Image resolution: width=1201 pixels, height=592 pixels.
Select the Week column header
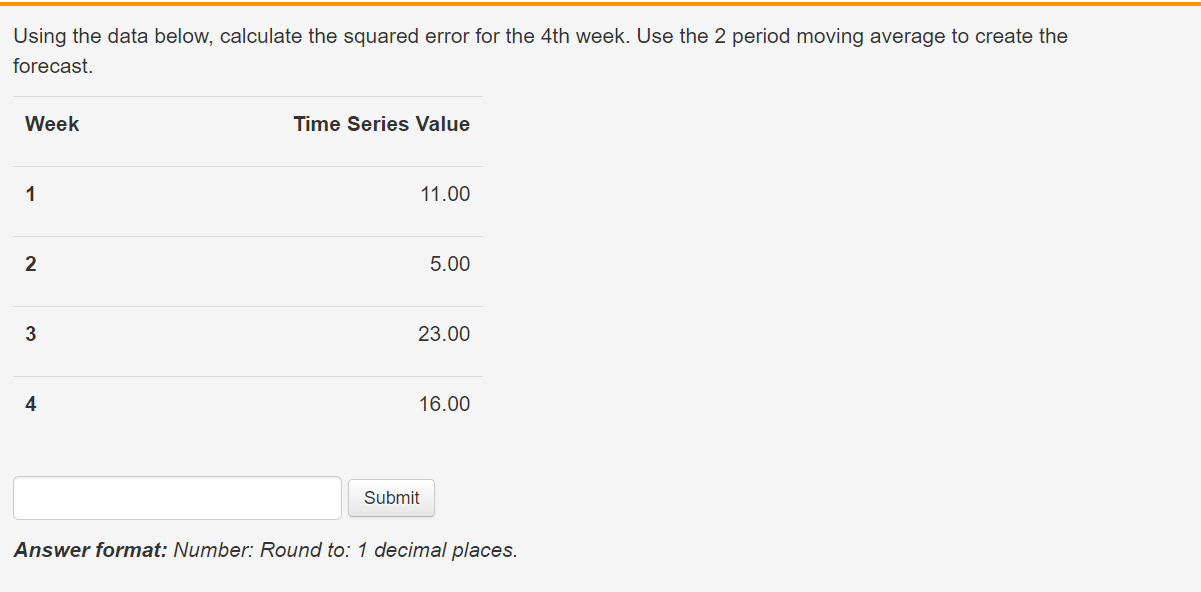[x=51, y=124]
